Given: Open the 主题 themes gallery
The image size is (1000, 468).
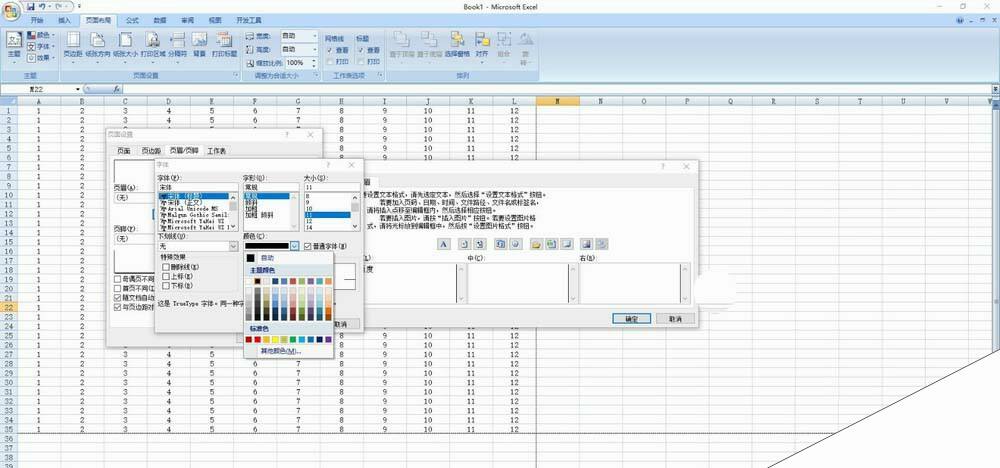Looking at the screenshot, I should (14, 47).
